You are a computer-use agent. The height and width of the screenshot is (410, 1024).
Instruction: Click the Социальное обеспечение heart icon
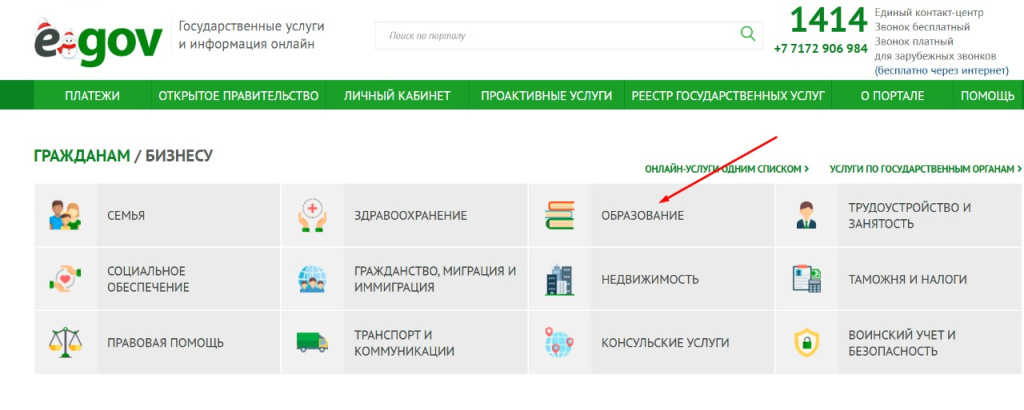(65, 279)
